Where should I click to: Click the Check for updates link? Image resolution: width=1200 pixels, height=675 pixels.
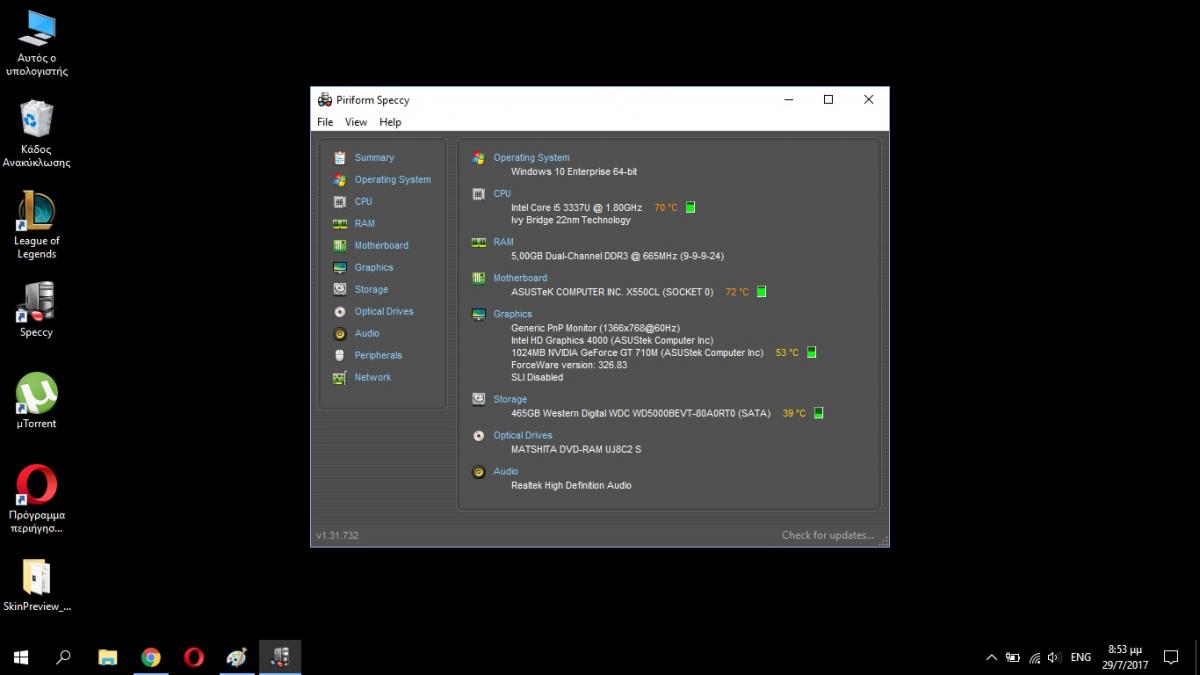pos(827,535)
